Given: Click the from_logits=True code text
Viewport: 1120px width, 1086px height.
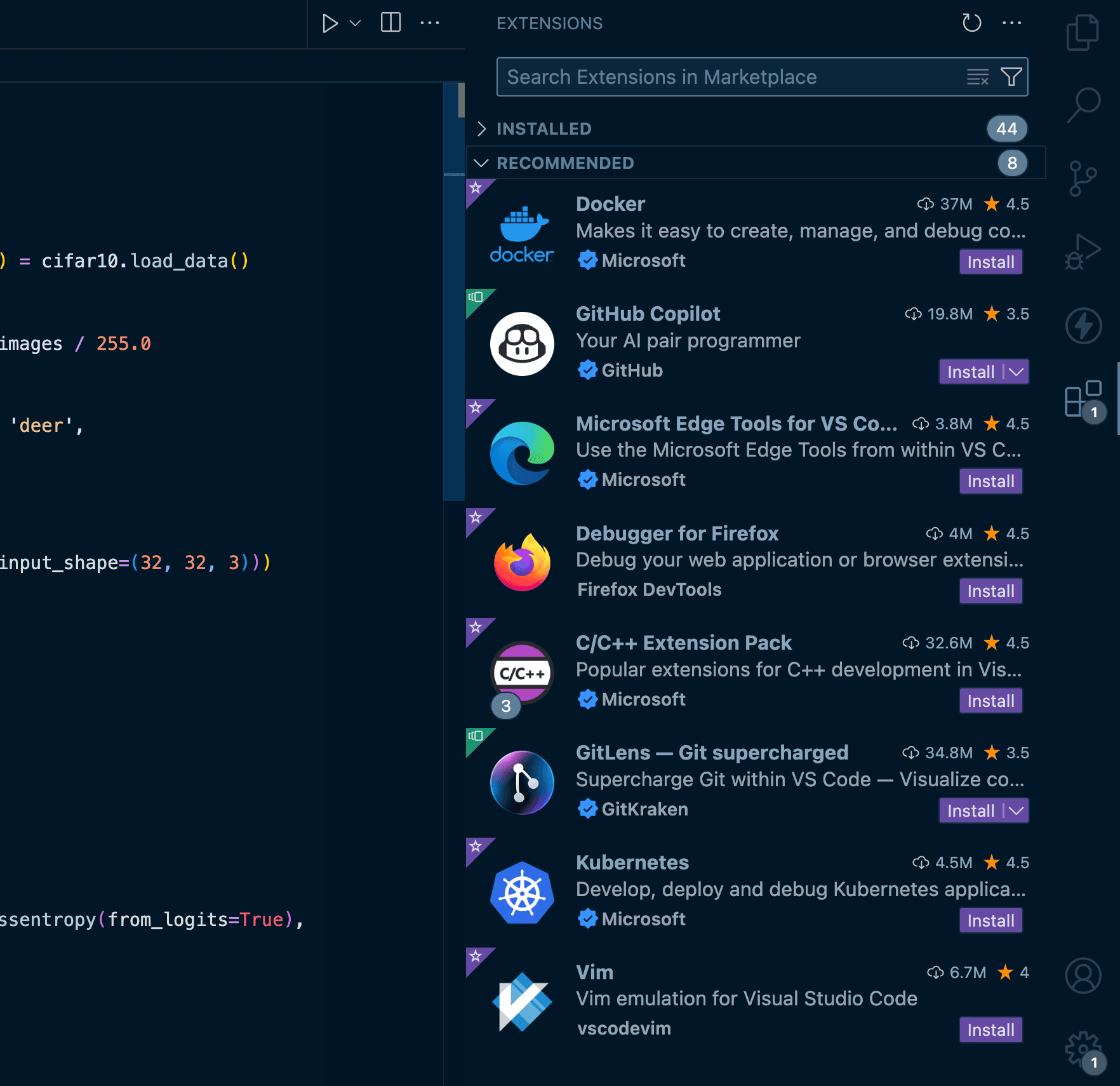Looking at the screenshot, I should 196,920.
